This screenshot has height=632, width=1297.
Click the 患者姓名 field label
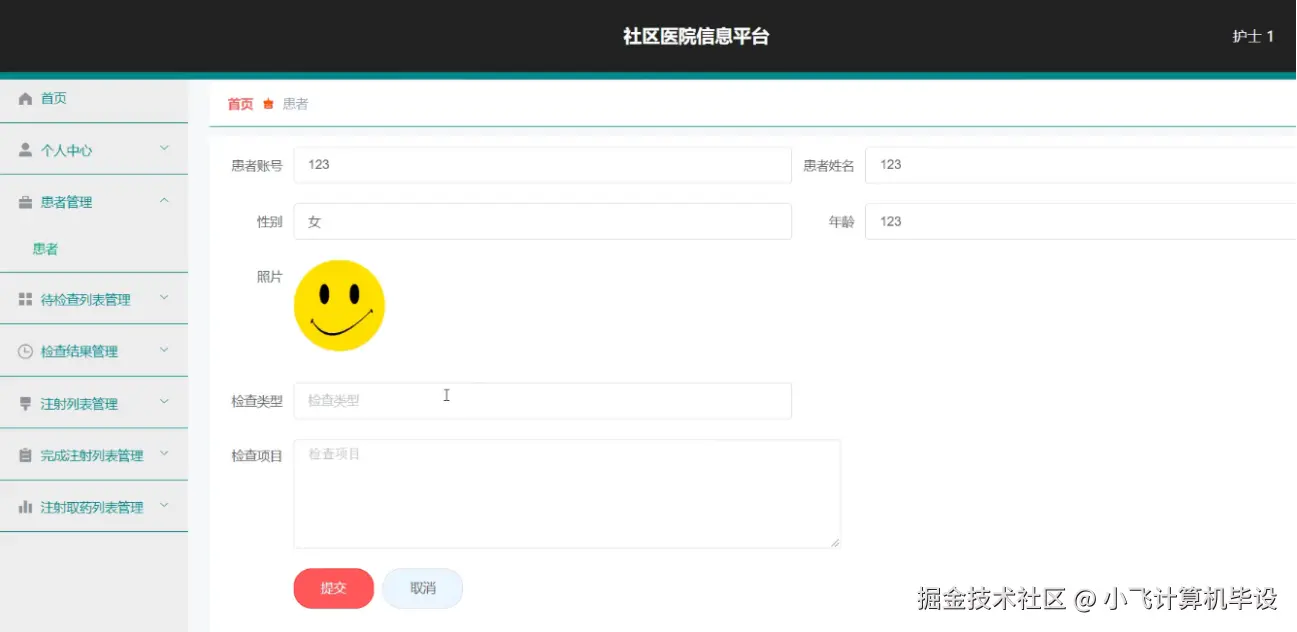point(829,166)
